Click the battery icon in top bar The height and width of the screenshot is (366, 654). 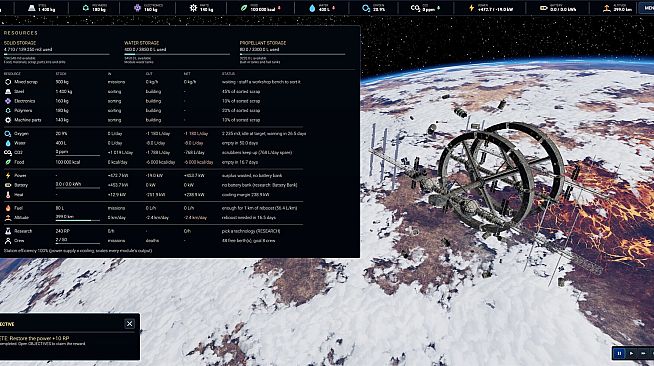[543, 8]
